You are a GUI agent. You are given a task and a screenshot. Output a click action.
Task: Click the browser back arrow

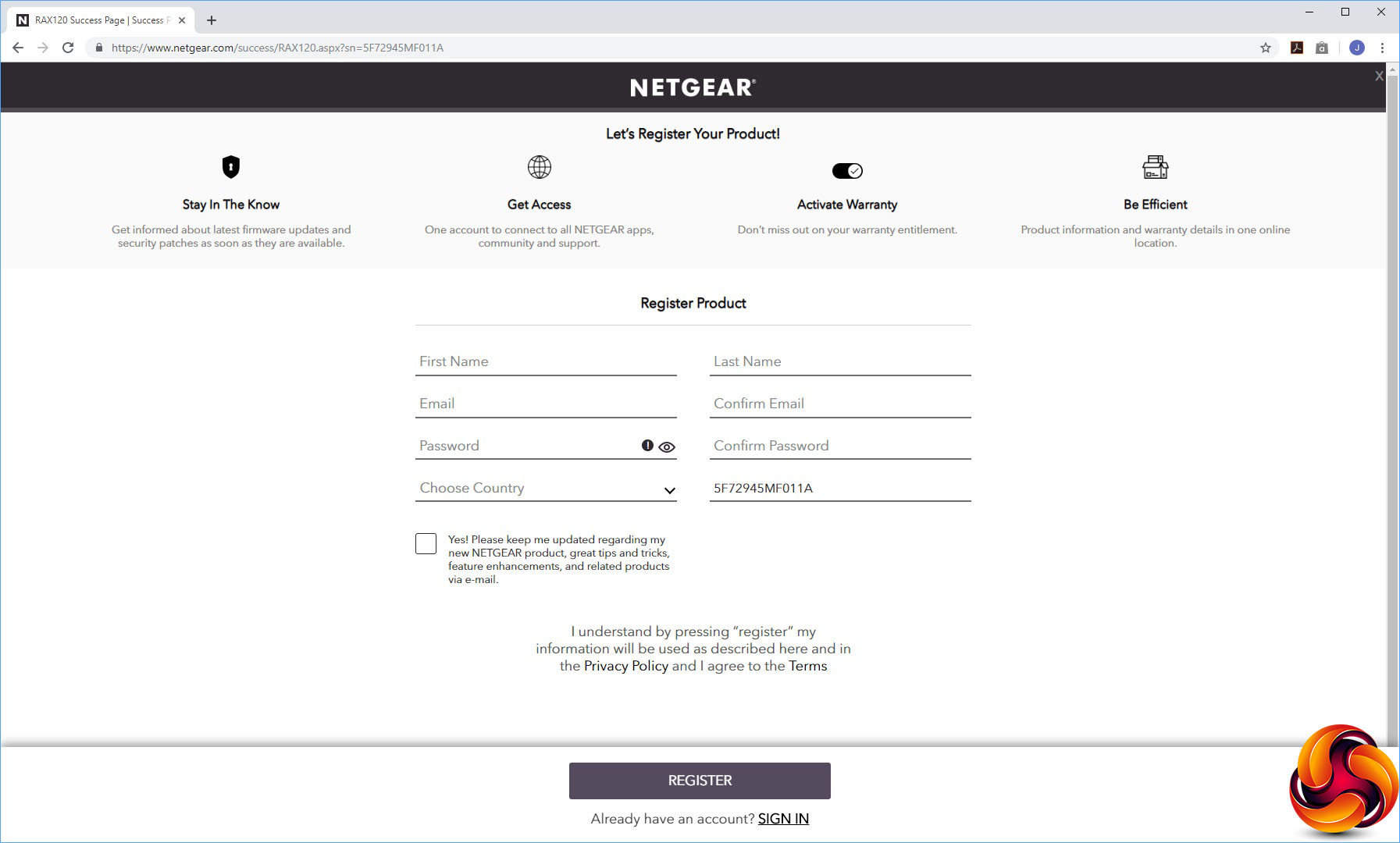(18, 48)
